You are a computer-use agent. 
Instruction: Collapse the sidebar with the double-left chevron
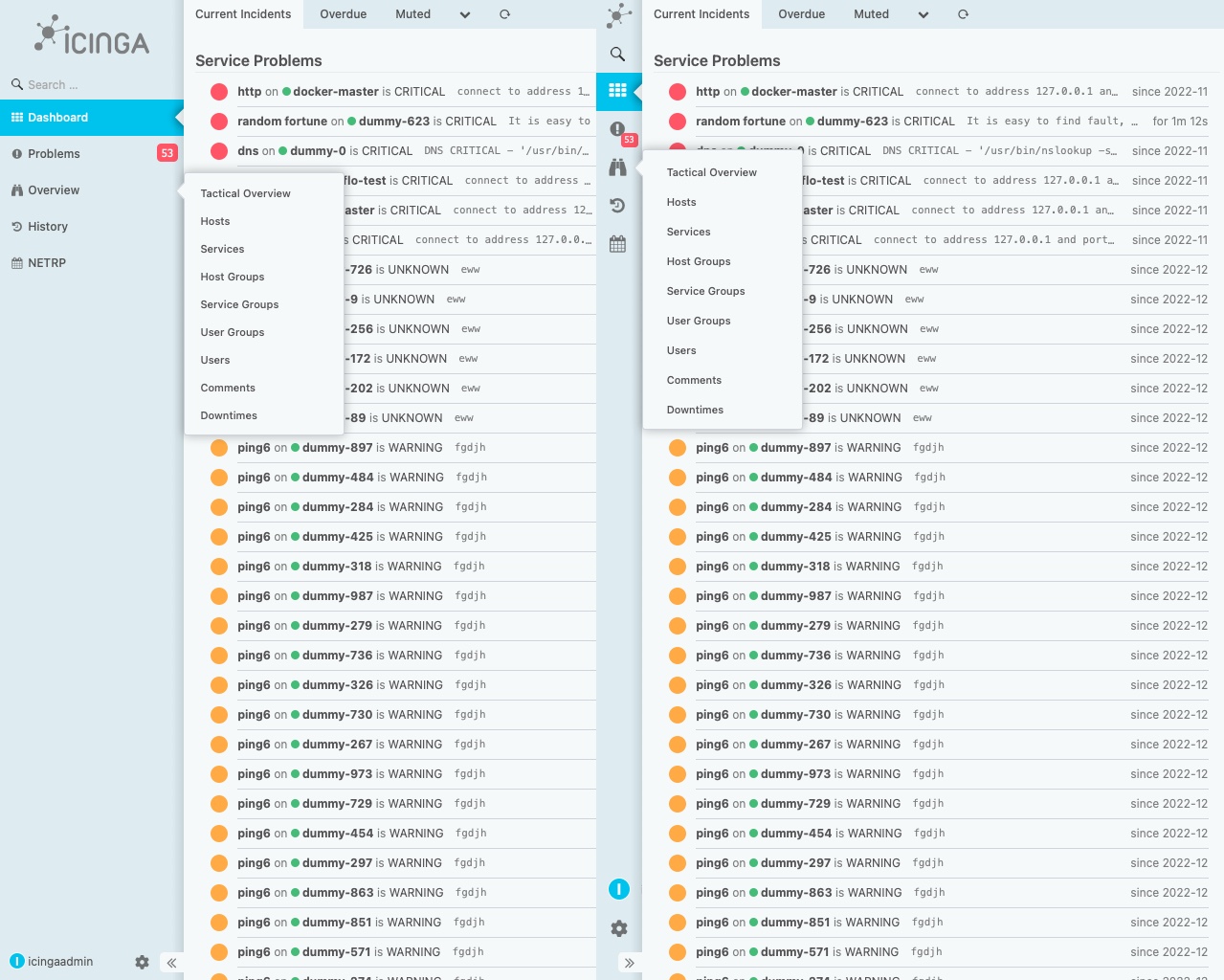(171, 964)
